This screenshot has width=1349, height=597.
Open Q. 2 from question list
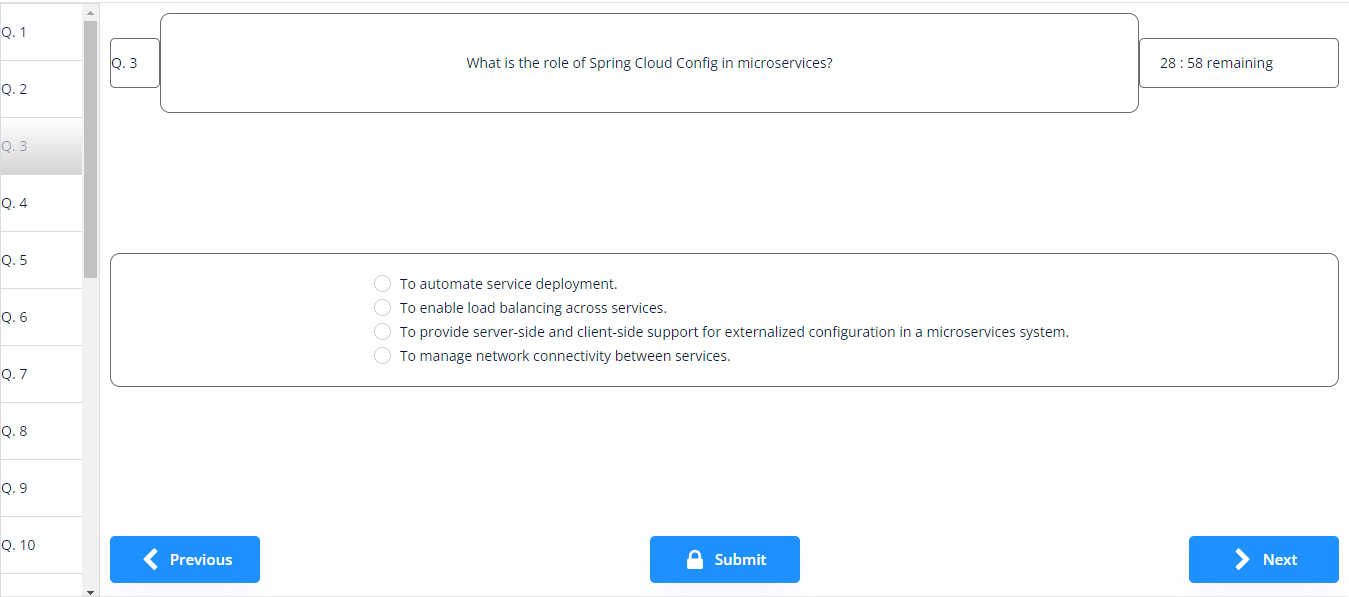click(40, 89)
